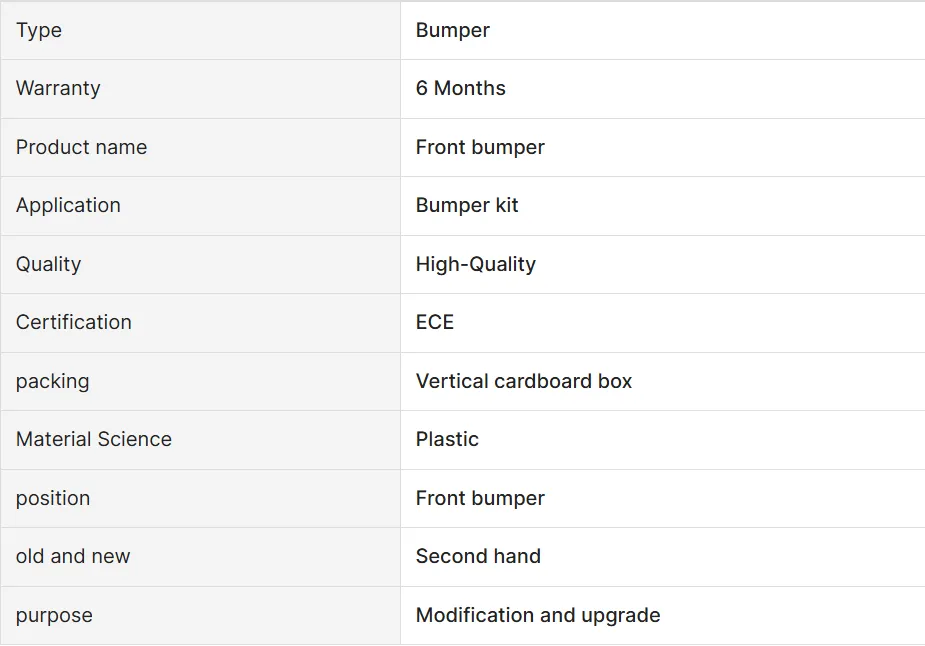Image resolution: width=925 pixels, height=646 pixels.
Task: Click the Quality label
Action: [48, 264]
